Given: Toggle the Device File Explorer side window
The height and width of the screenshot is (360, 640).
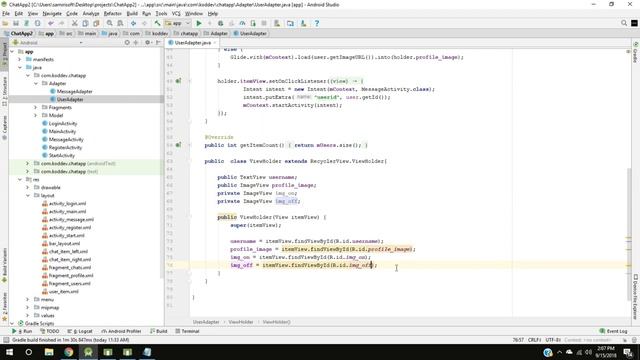Looking at the screenshot, I should tap(636, 297).
